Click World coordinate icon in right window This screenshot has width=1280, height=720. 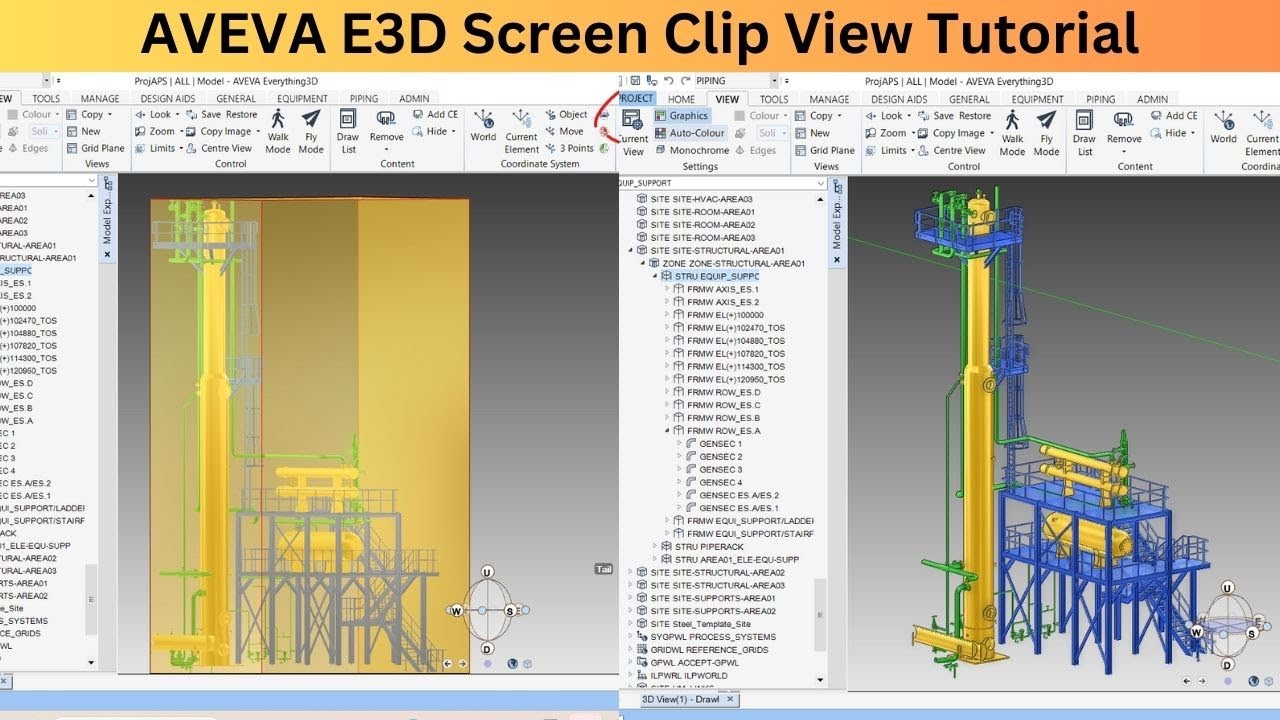coord(1223,120)
